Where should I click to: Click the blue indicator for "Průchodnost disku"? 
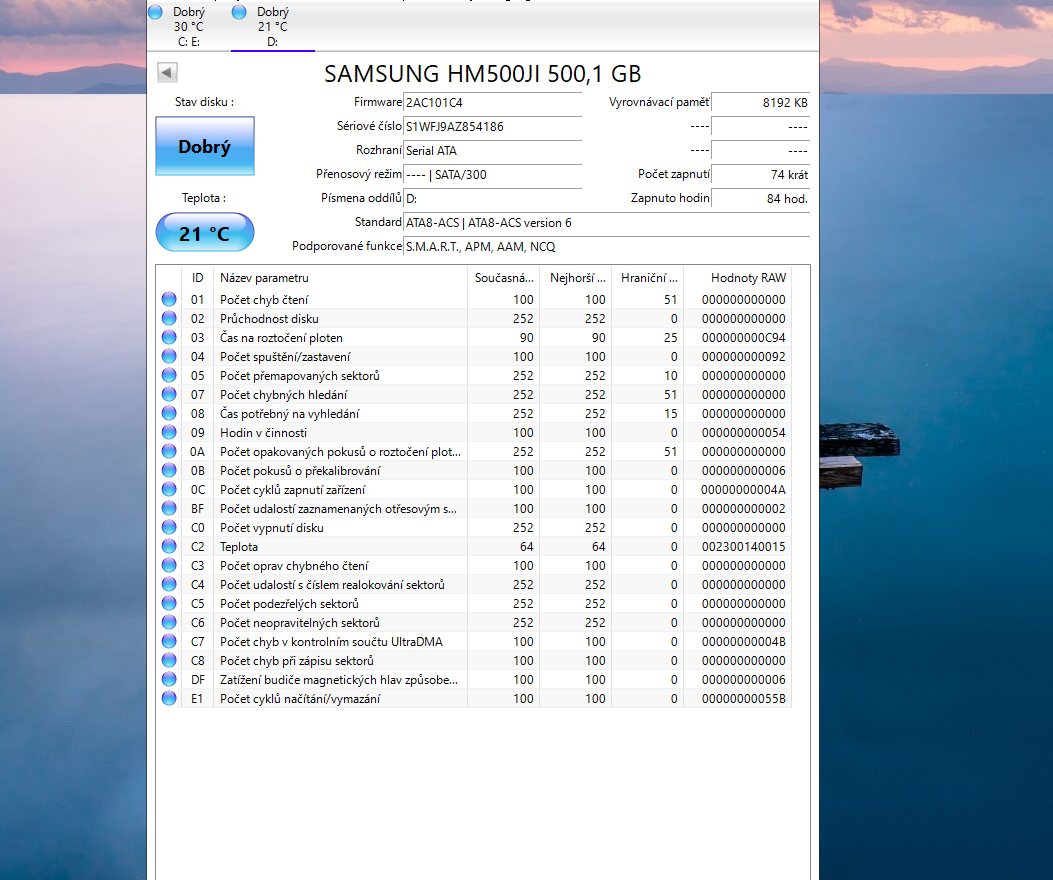click(168, 318)
